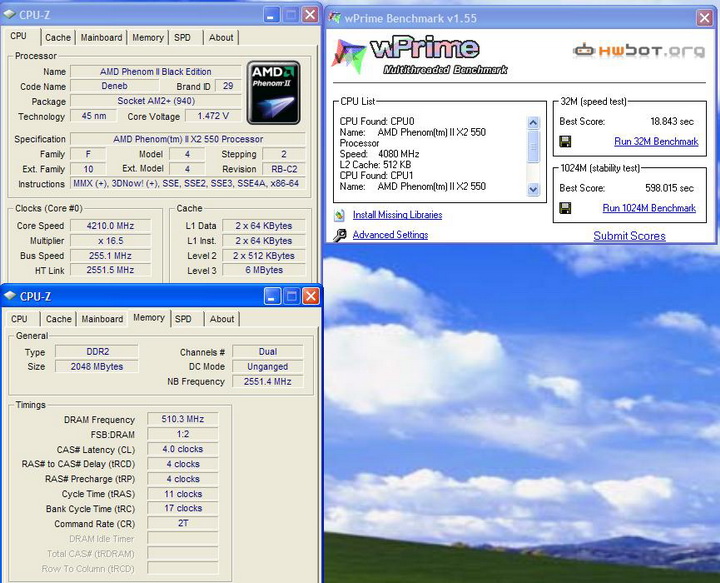Run the 1024M Benchmark
Image resolution: width=720 pixels, height=583 pixels.
coord(649,208)
